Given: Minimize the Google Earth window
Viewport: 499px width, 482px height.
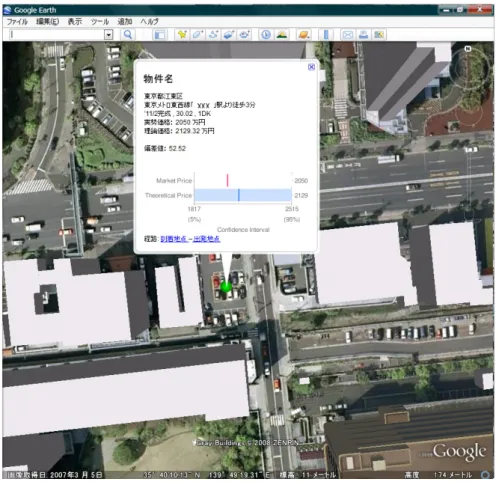Looking at the screenshot, I should pos(447,10).
